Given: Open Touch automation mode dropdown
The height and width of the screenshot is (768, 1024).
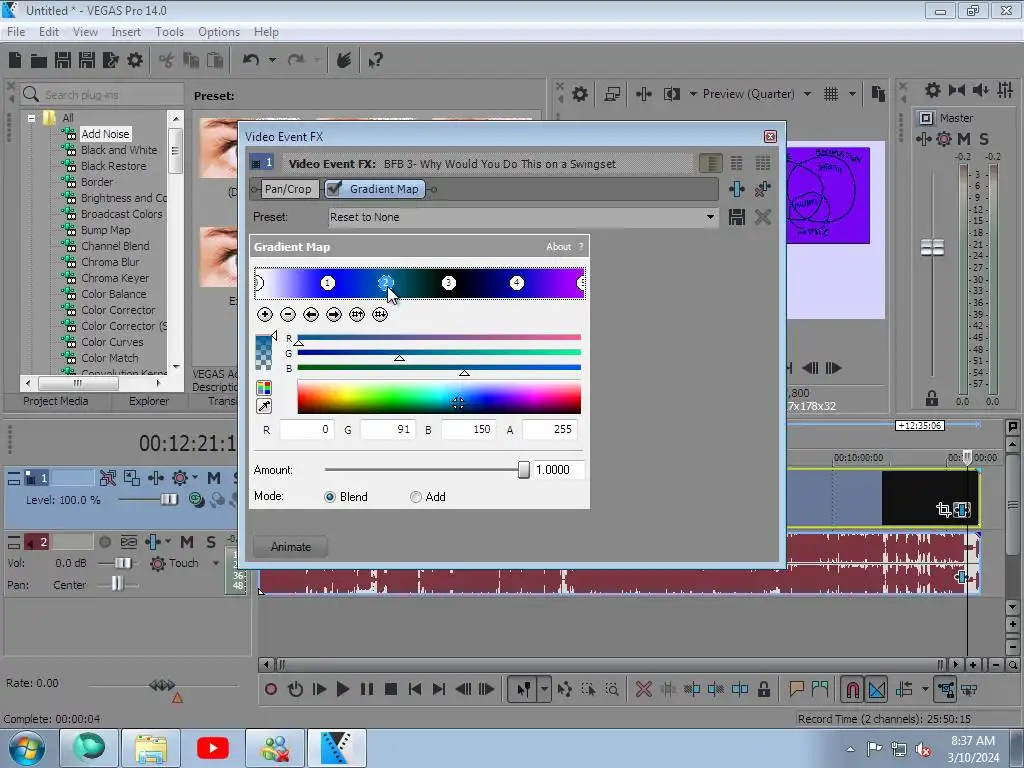Looking at the screenshot, I should click(x=216, y=563).
